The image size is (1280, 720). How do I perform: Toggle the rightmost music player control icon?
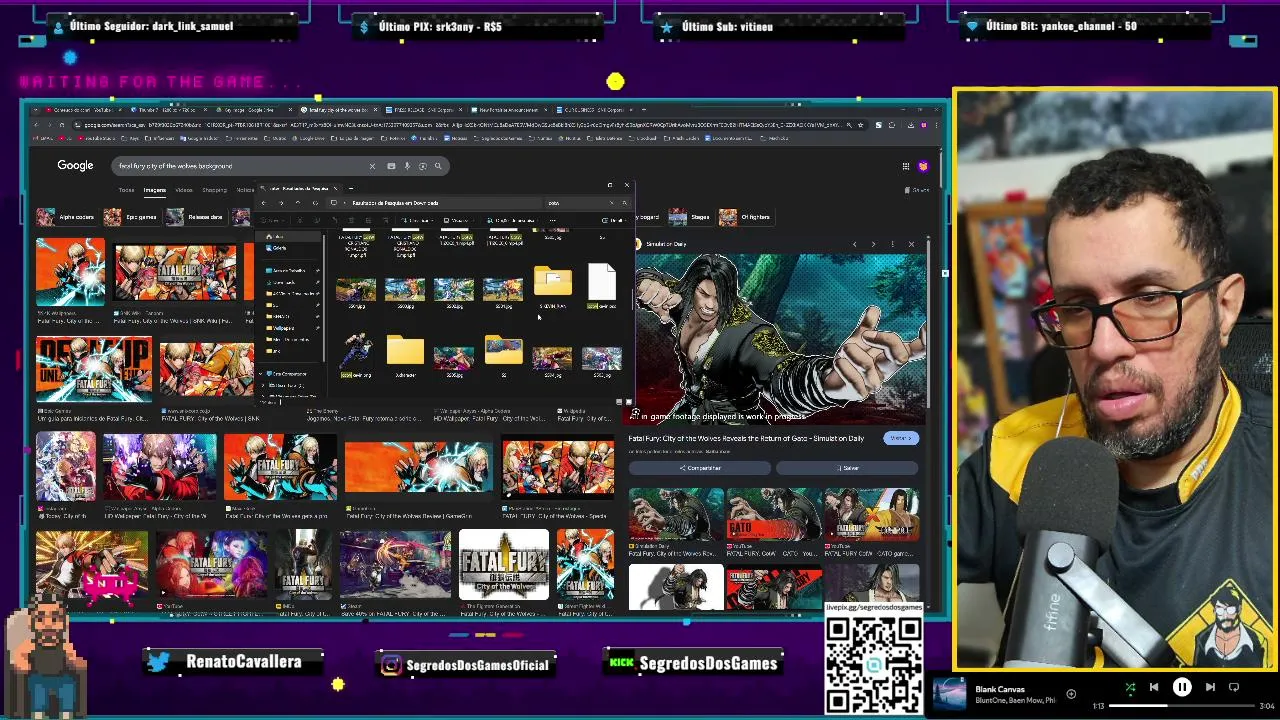pyautogui.click(x=1234, y=687)
